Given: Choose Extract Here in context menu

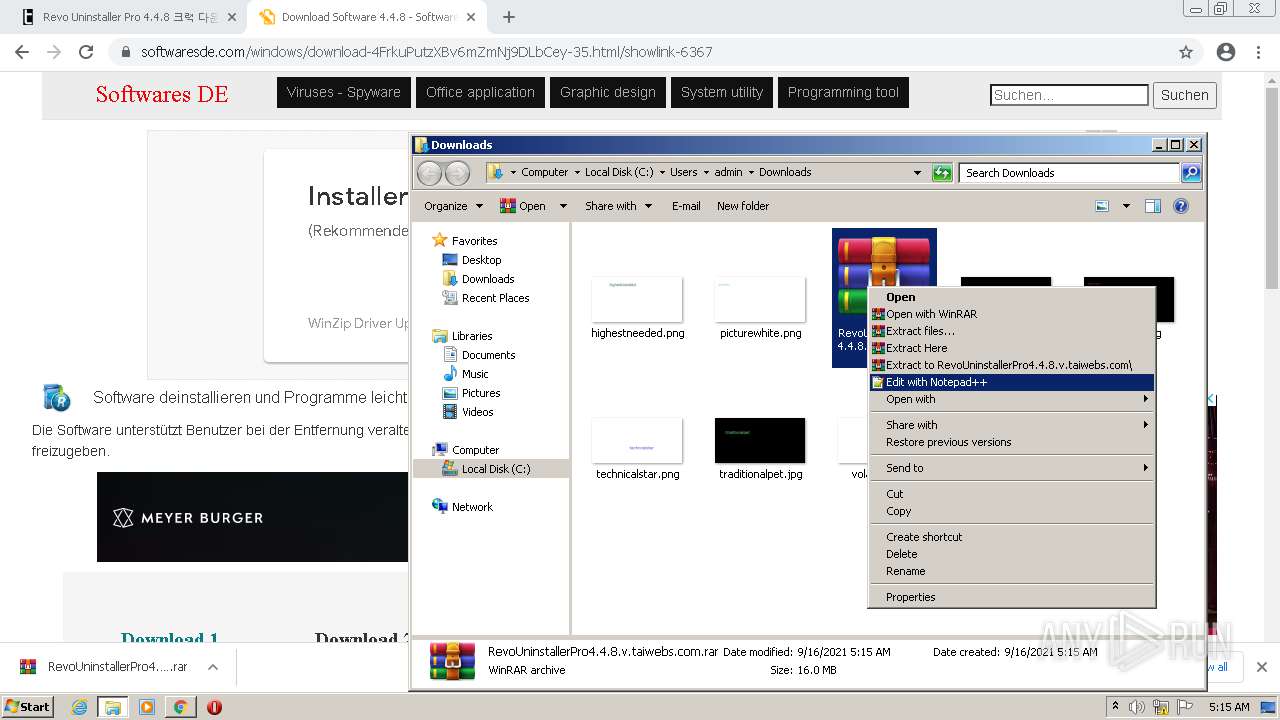Looking at the screenshot, I should click(1011, 348).
